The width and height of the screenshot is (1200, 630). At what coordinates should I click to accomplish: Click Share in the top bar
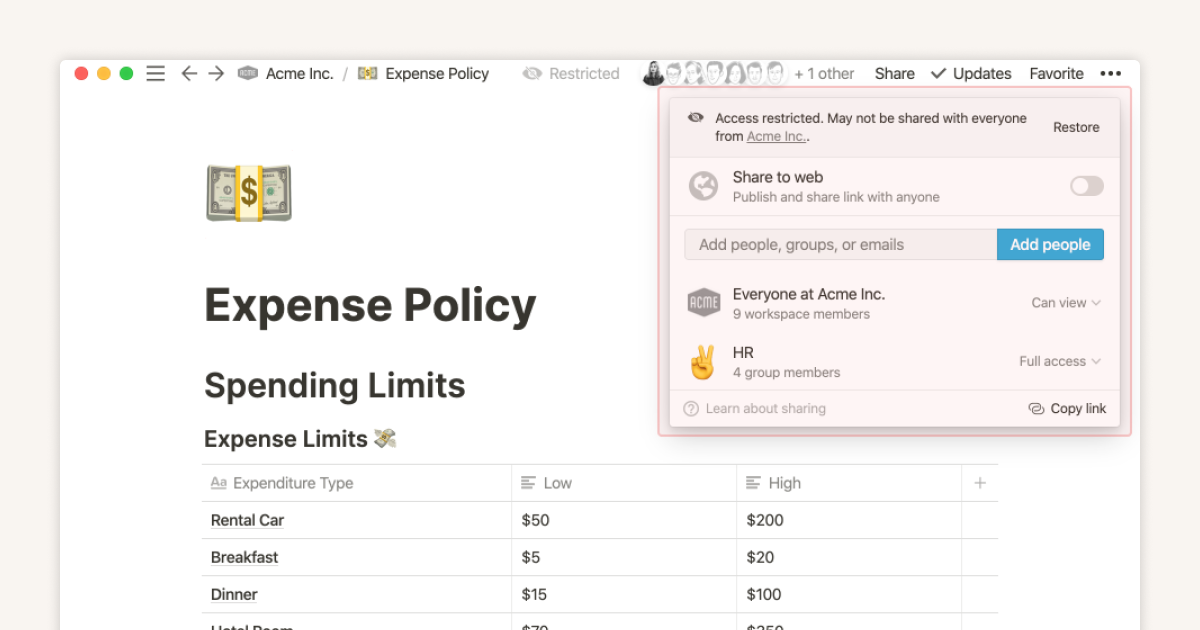coord(894,74)
